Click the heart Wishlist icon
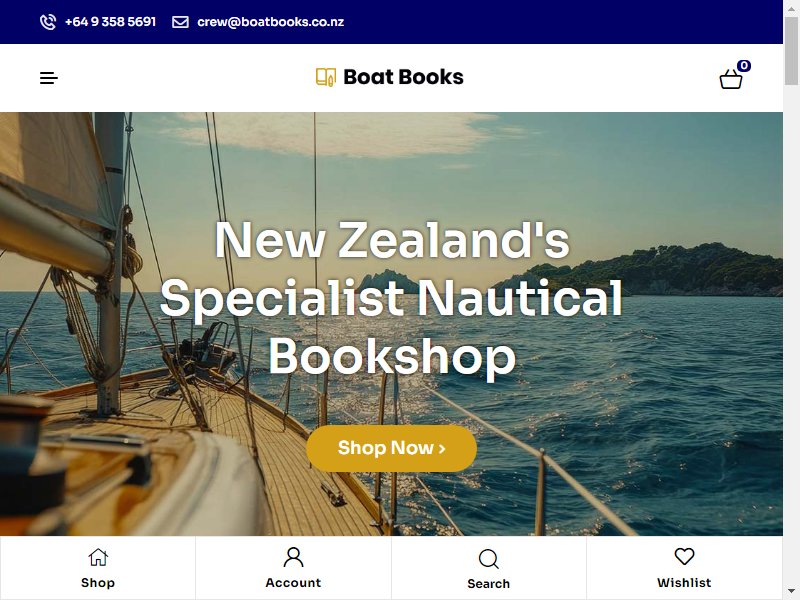 pyautogui.click(x=684, y=556)
